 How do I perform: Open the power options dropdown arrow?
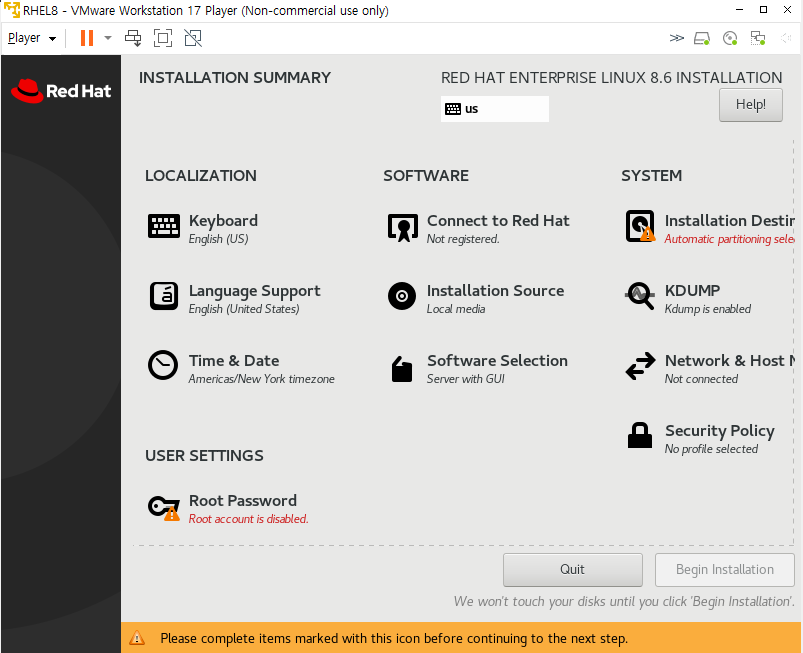108,38
